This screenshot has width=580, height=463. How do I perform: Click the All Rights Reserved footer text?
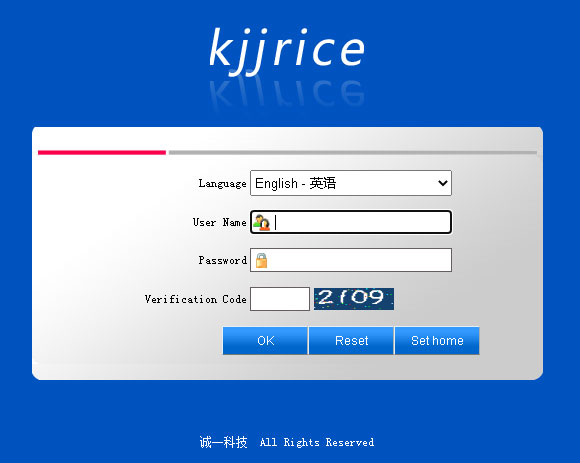tap(317, 442)
